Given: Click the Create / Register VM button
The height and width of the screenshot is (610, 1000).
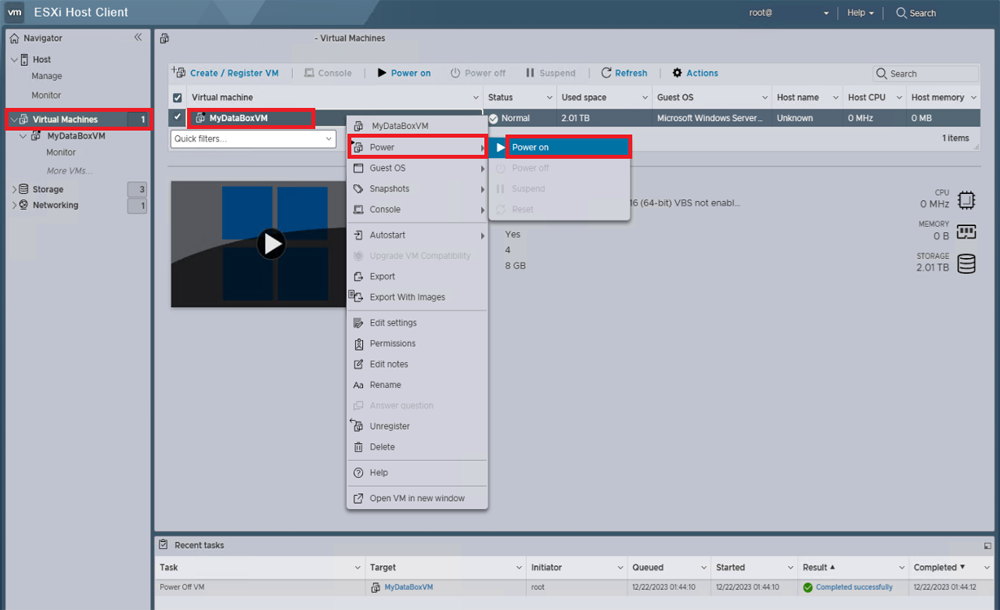Looking at the screenshot, I should pyautogui.click(x=226, y=73).
